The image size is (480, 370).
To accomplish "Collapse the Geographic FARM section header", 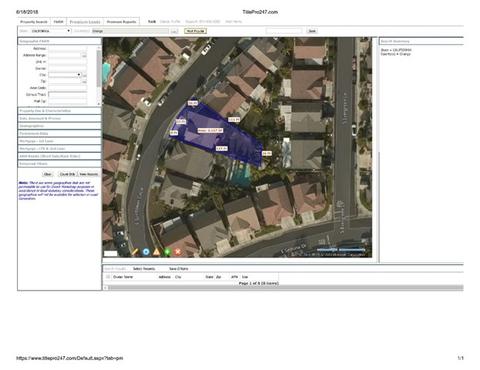I will (x=59, y=41).
